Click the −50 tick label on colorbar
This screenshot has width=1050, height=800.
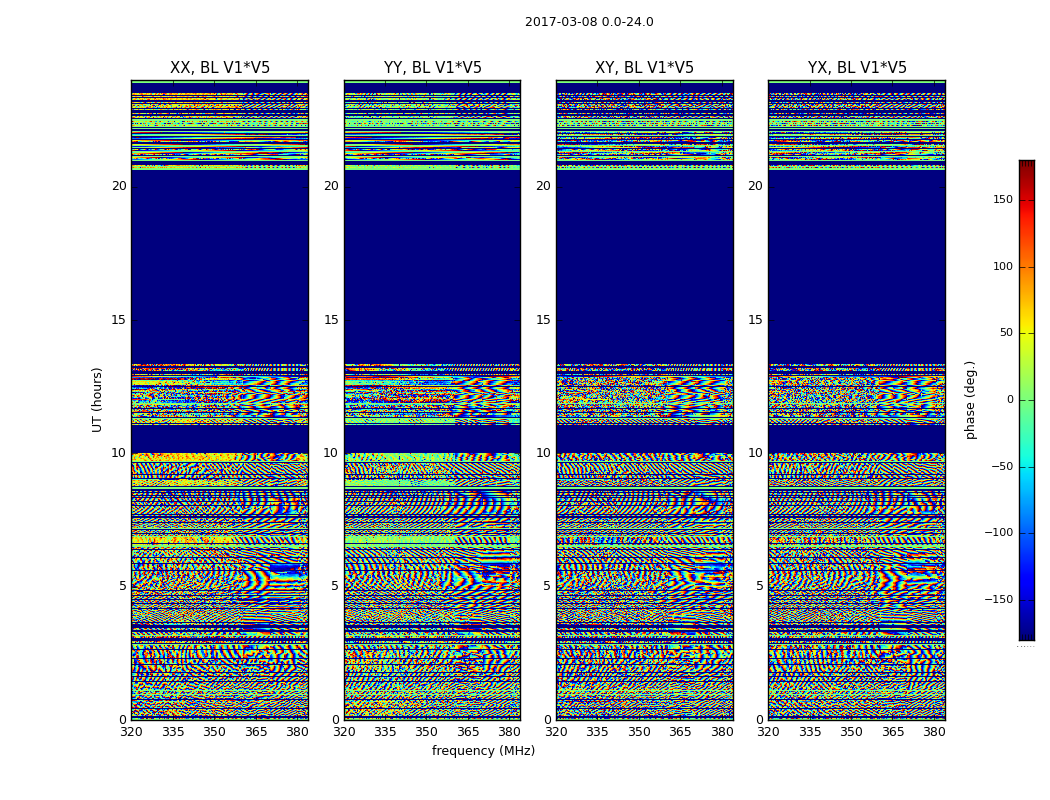click(1001, 466)
